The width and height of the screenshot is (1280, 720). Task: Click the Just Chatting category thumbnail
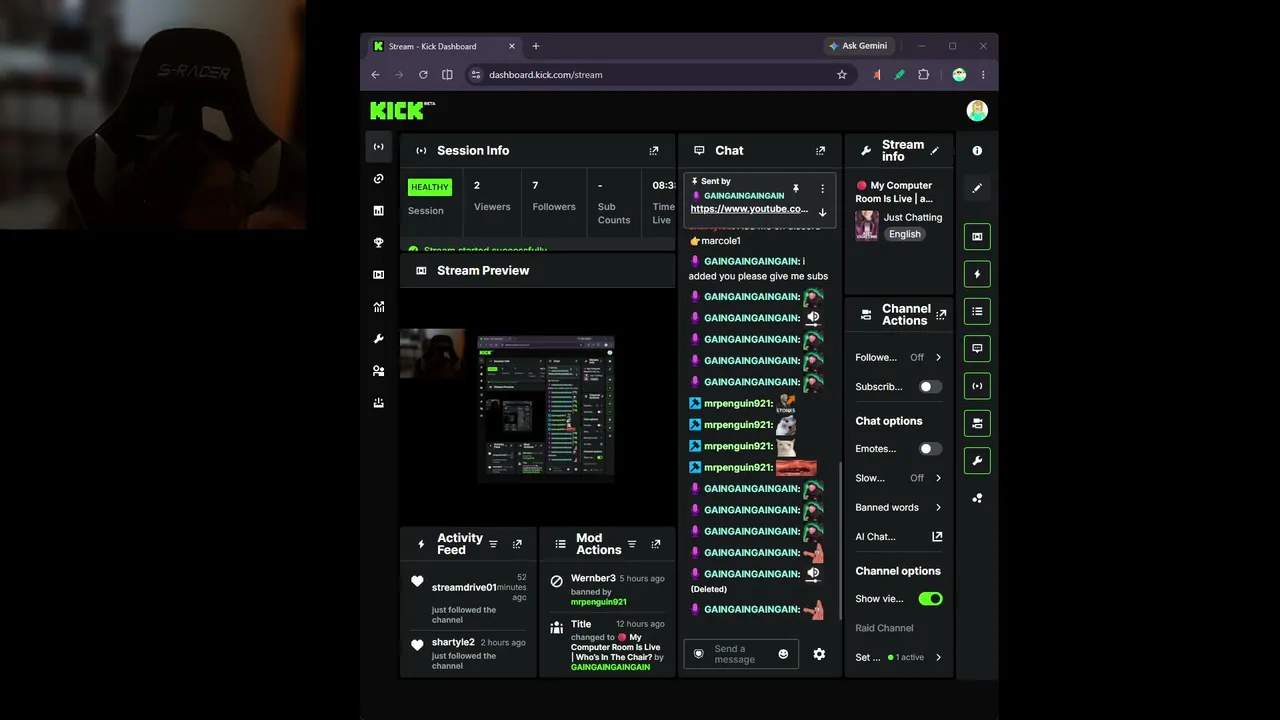pyautogui.click(x=867, y=225)
